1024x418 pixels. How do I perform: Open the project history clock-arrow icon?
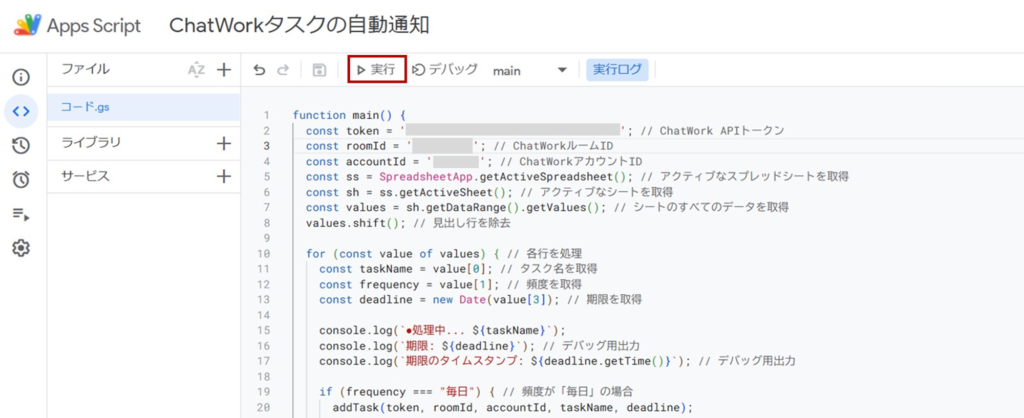(x=21, y=146)
